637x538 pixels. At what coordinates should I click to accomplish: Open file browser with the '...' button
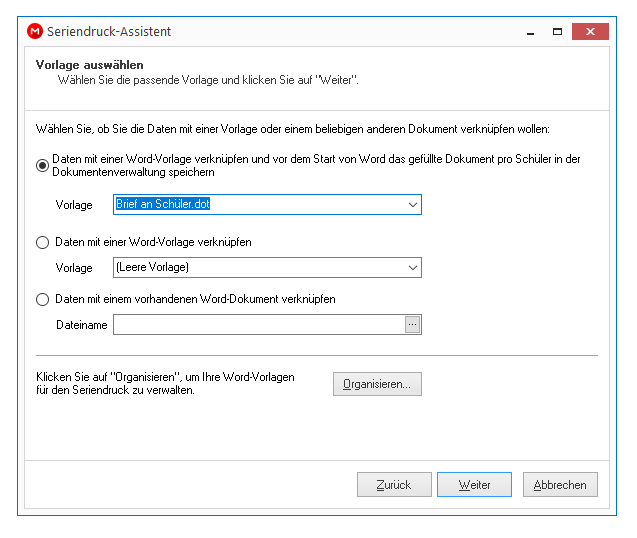[412, 324]
